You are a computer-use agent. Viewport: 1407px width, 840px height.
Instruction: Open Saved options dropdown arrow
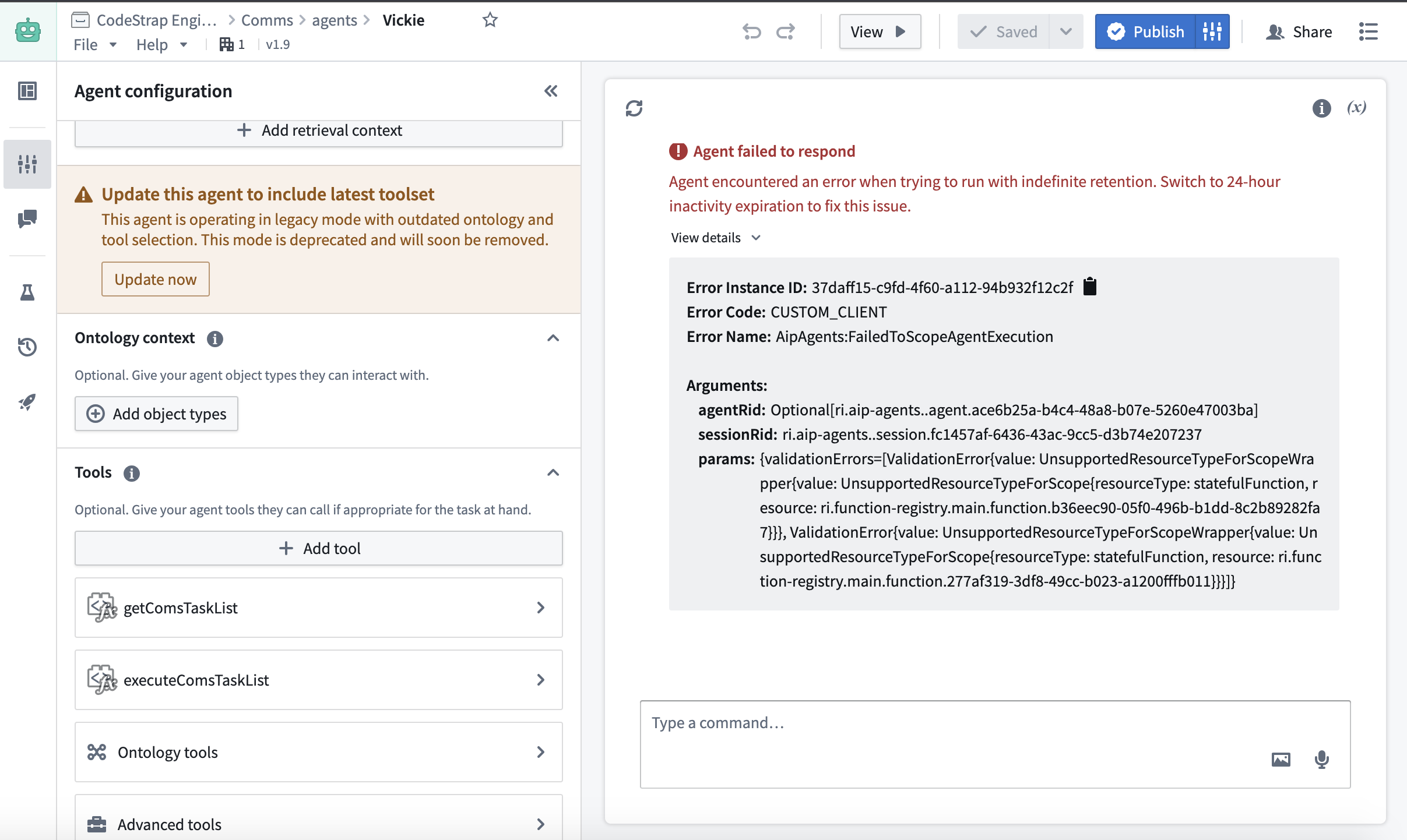point(1065,31)
